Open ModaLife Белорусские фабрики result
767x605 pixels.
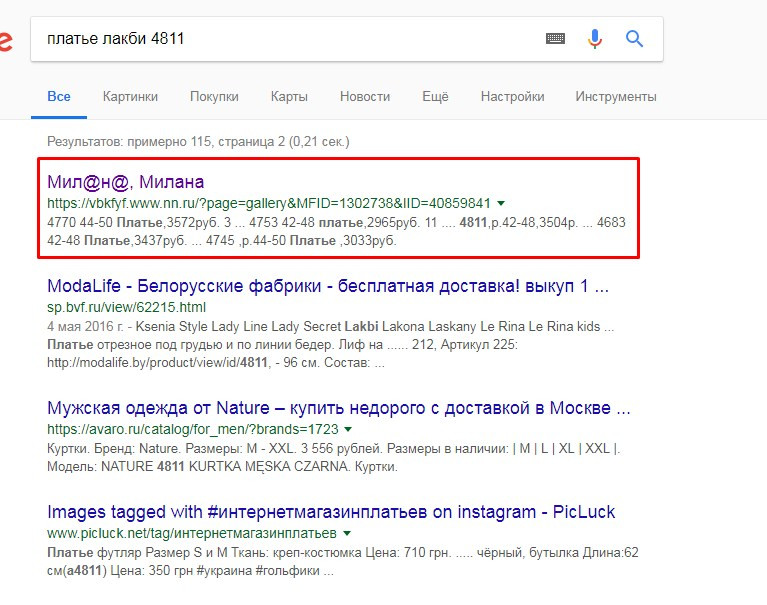[x=328, y=286]
